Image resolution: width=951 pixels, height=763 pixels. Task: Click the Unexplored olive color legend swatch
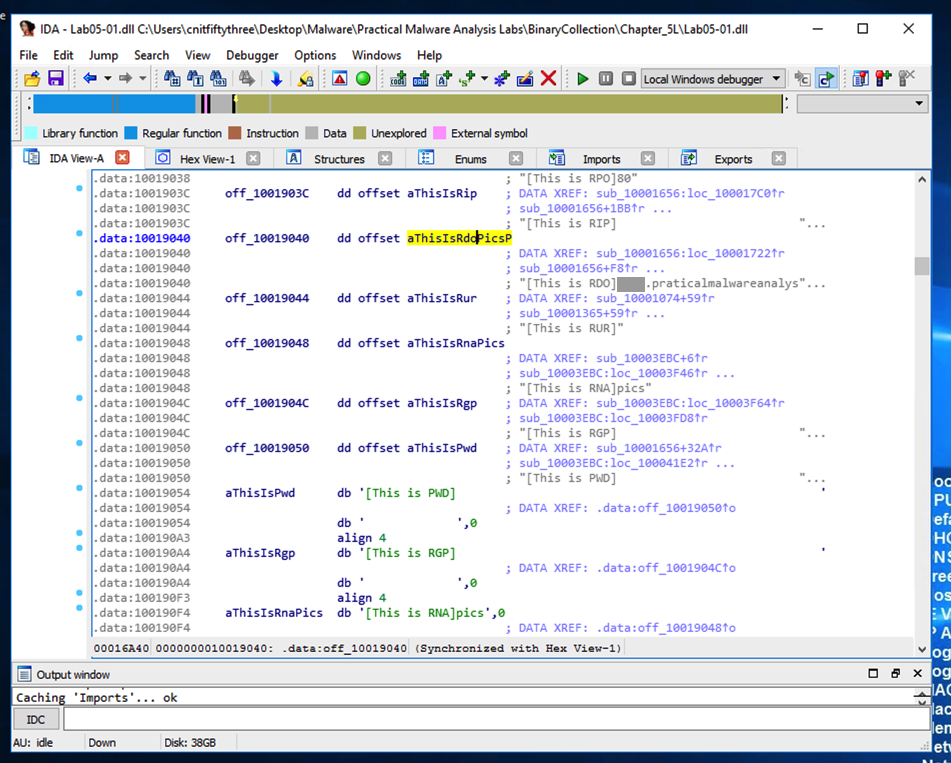point(359,133)
